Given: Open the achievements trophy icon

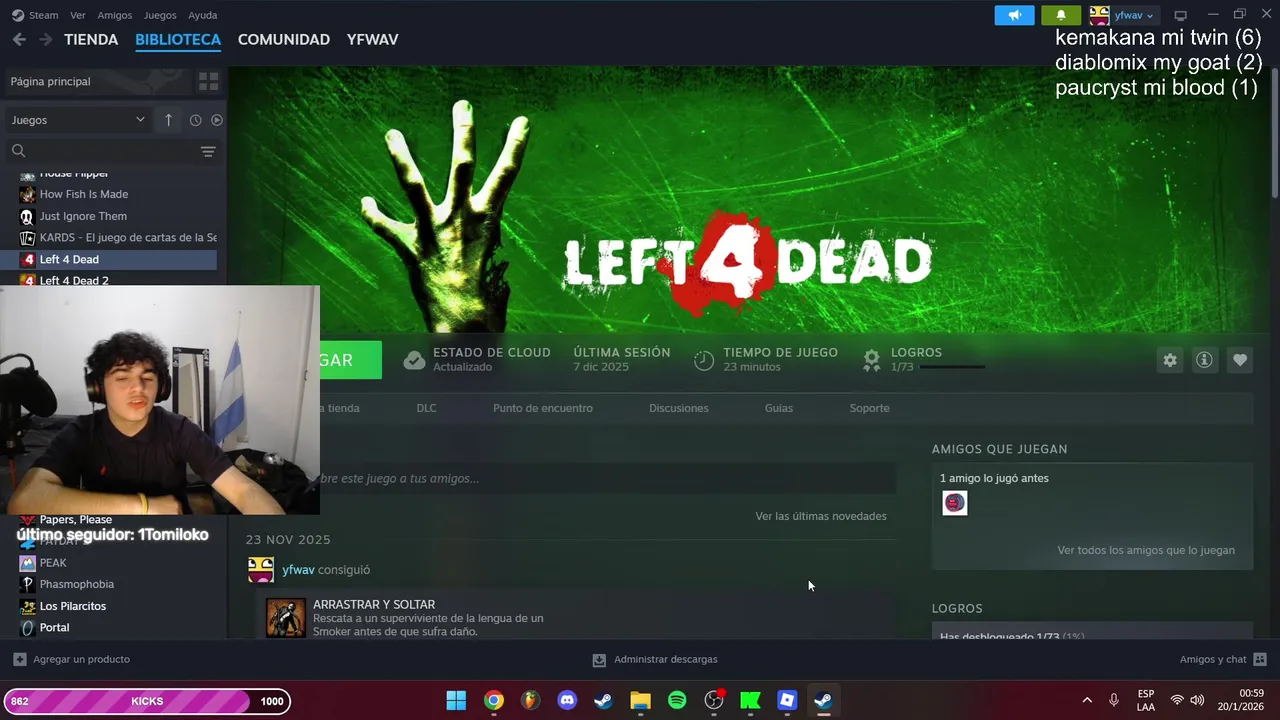Looking at the screenshot, I should (x=872, y=359).
